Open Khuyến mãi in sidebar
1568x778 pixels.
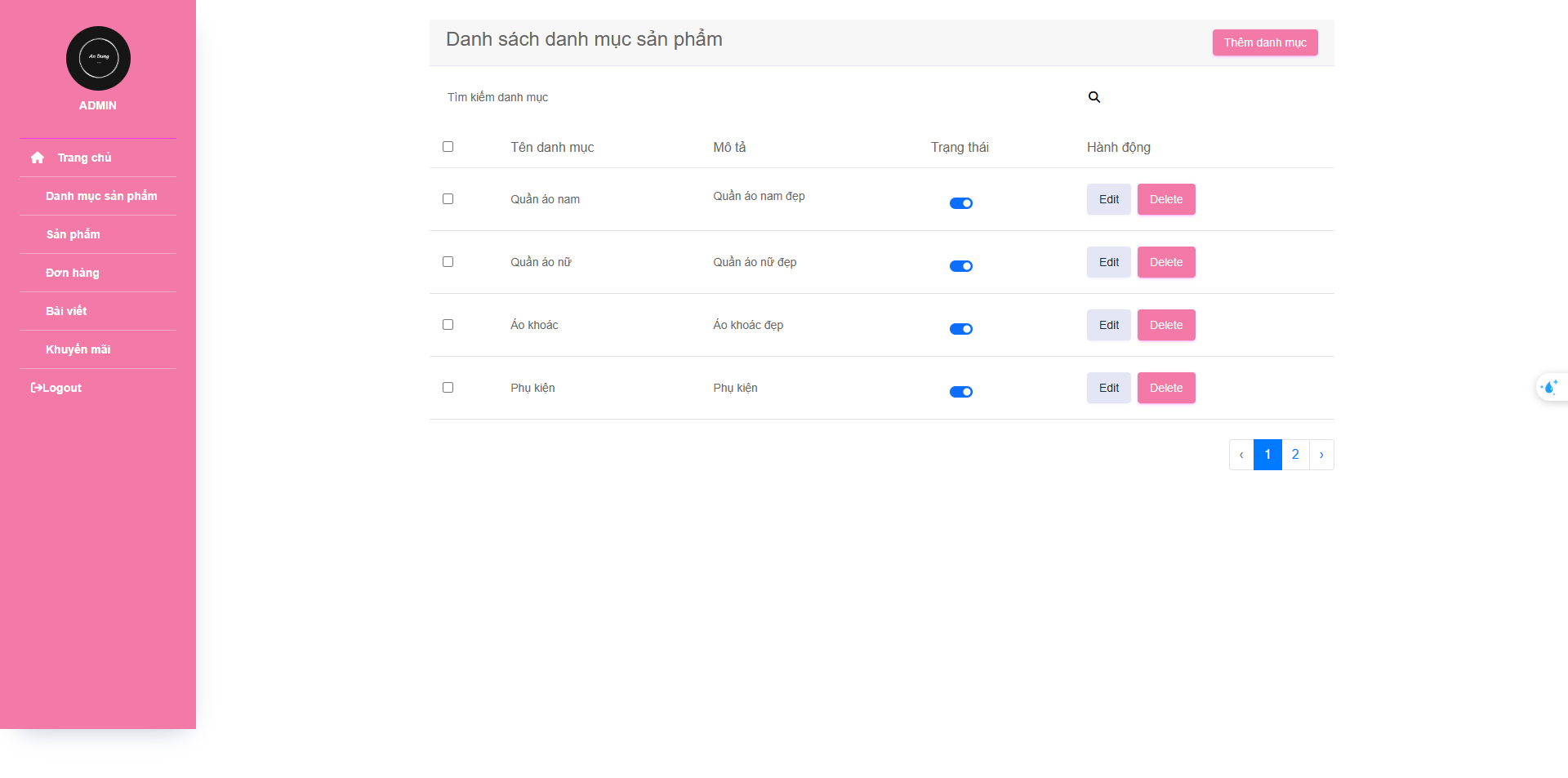(78, 349)
